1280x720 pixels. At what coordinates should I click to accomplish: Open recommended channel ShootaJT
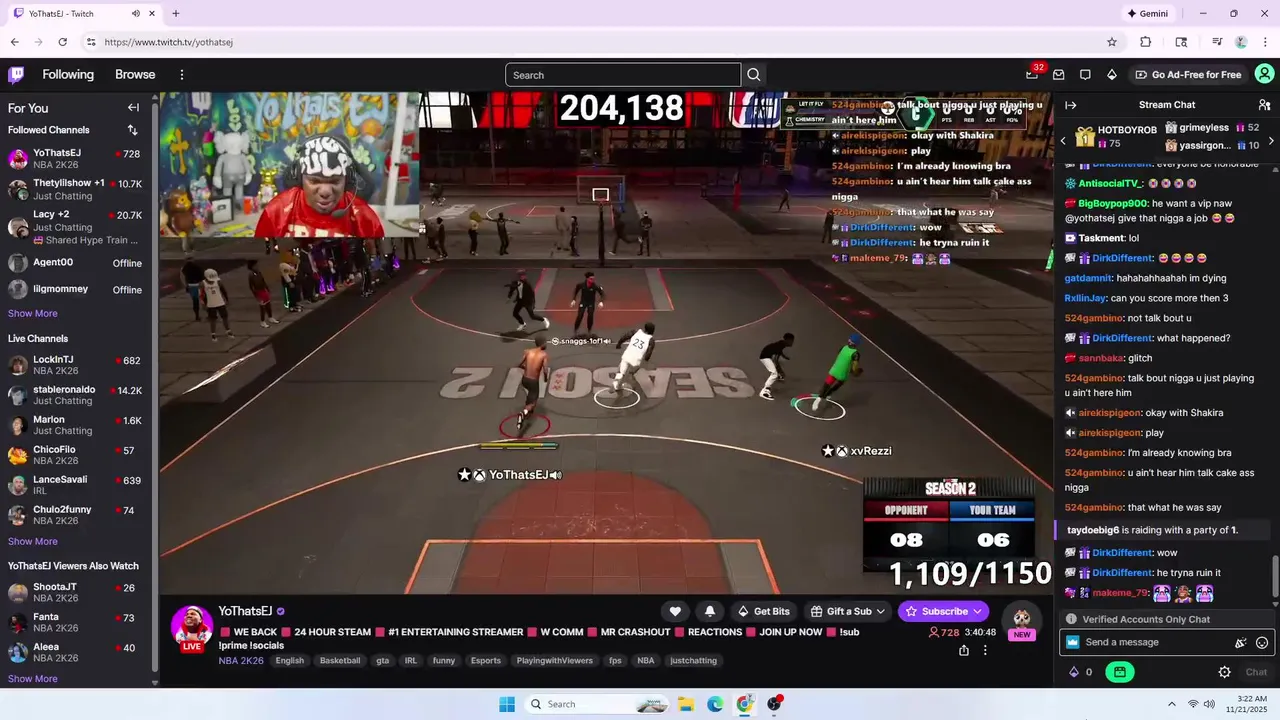pos(76,592)
